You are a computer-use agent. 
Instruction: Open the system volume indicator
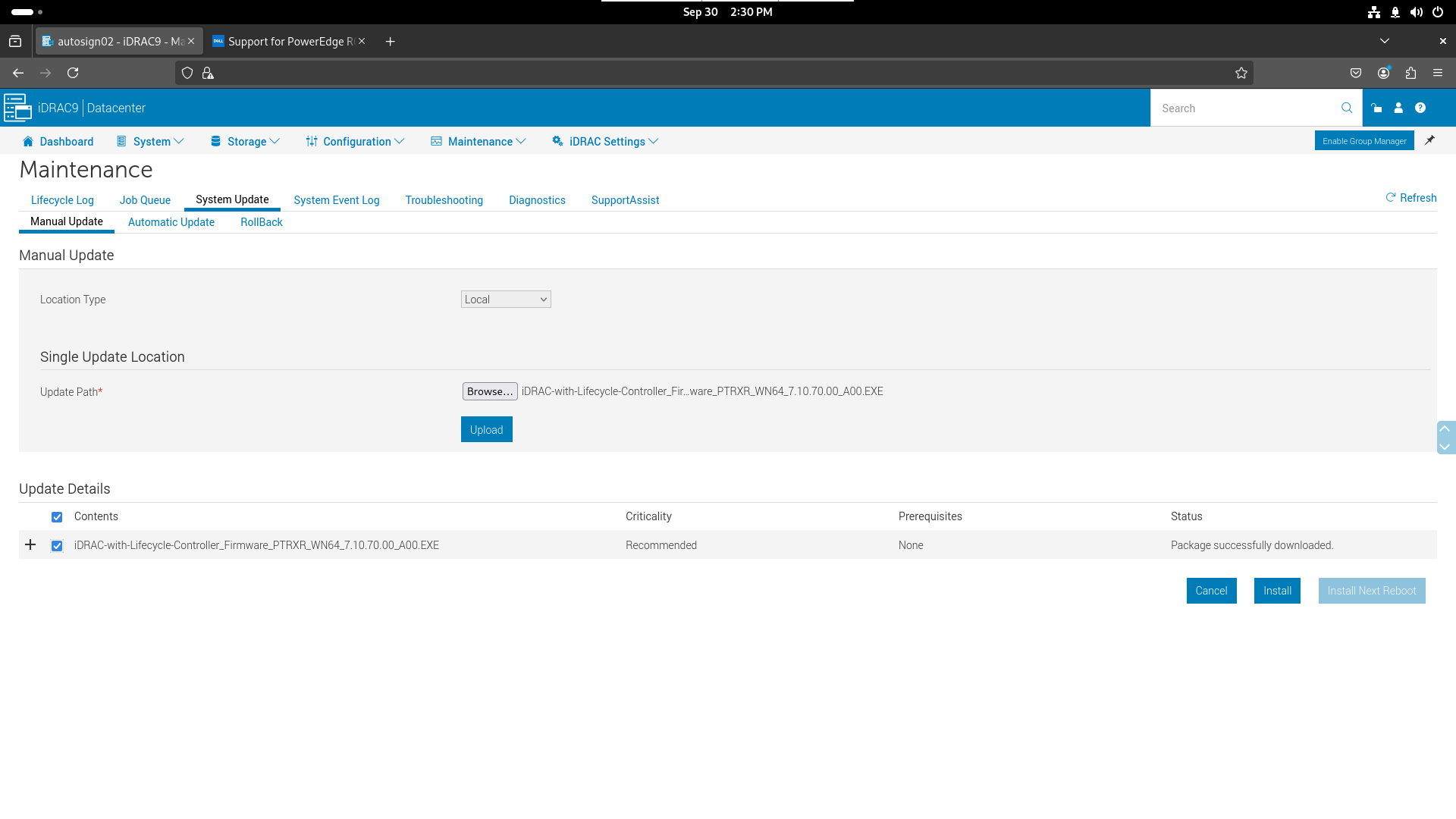click(x=1417, y=12)
